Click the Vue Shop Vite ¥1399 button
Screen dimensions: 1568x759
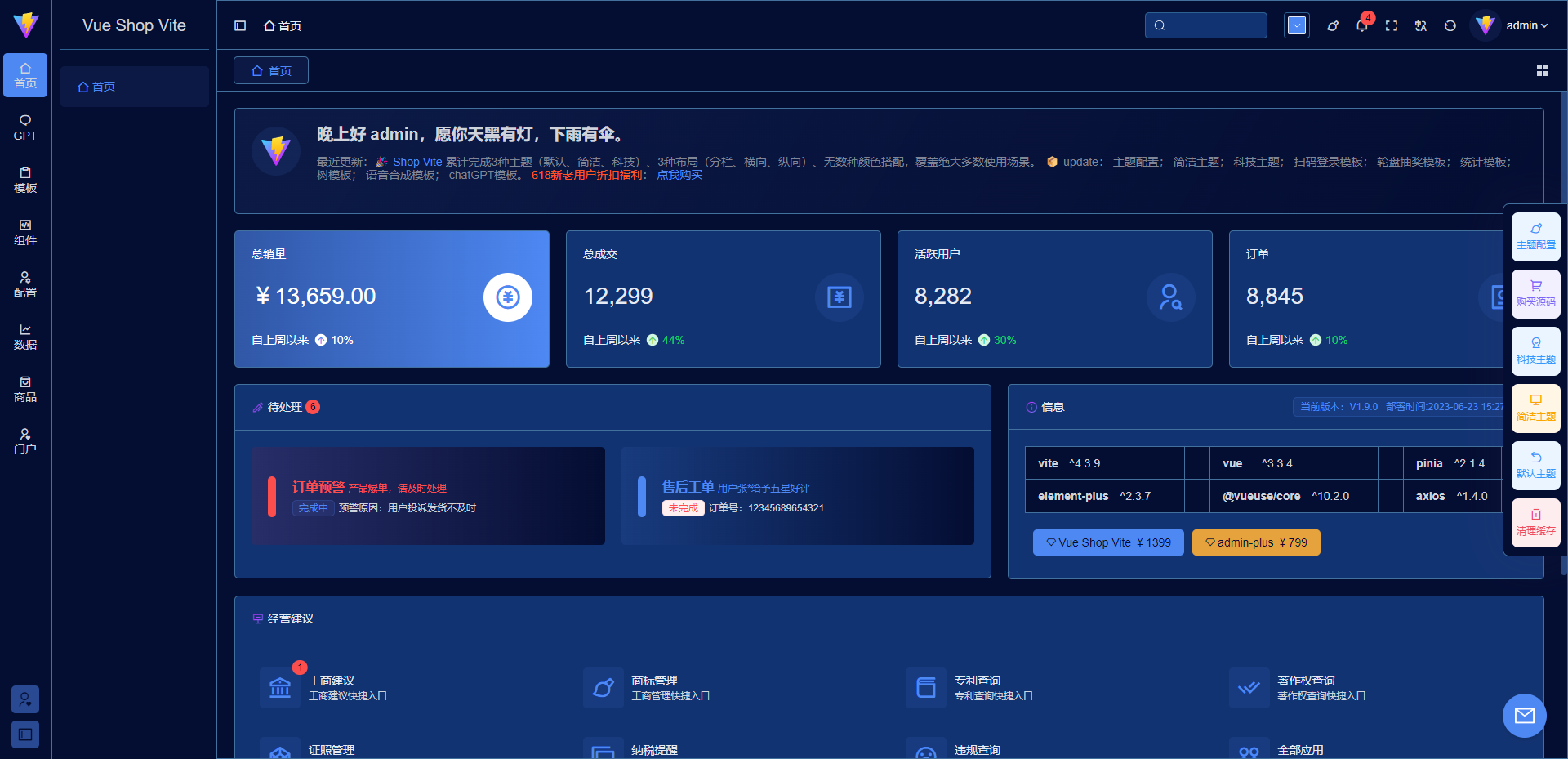(1108, 542)
